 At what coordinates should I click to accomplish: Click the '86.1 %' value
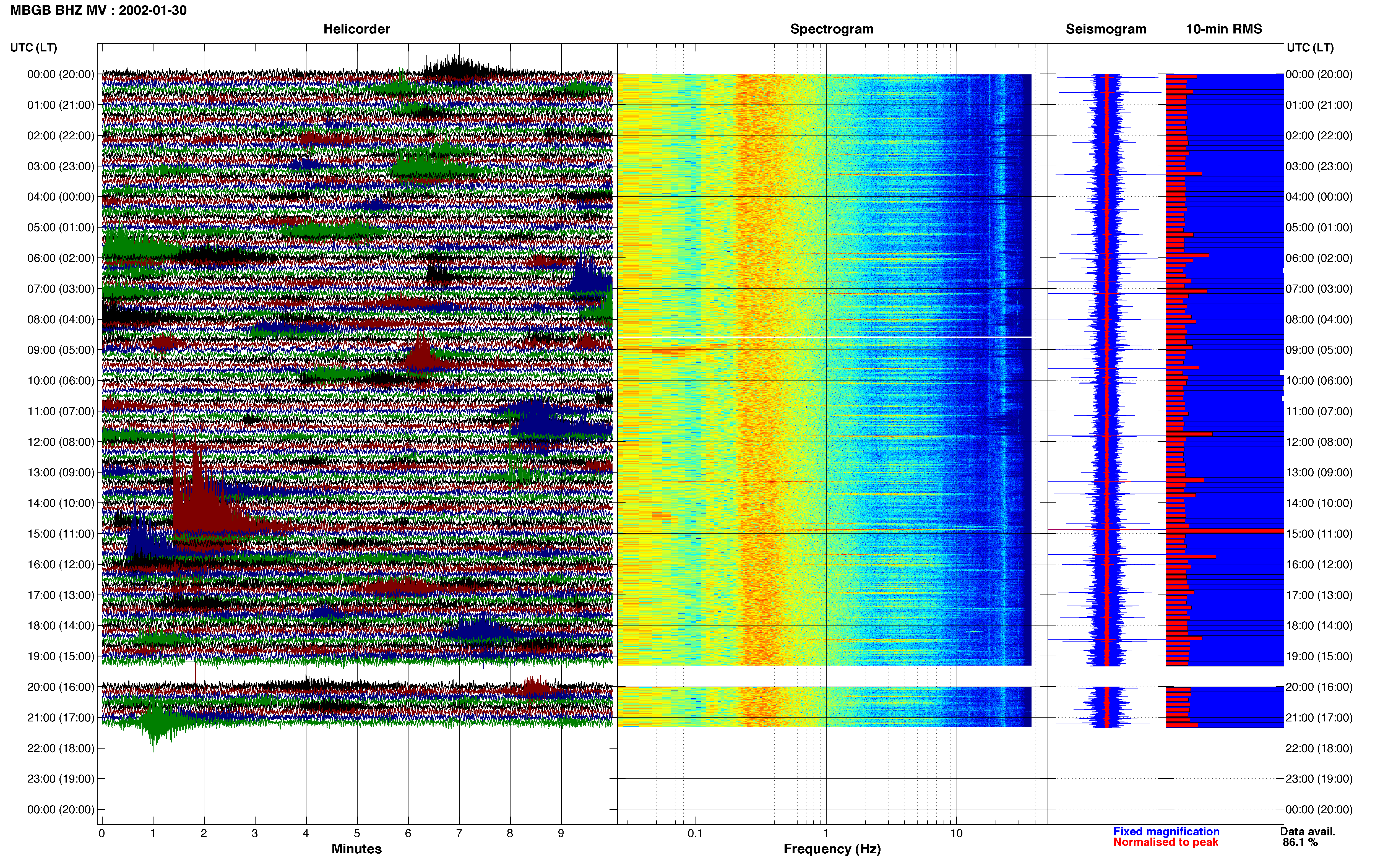1300,842
